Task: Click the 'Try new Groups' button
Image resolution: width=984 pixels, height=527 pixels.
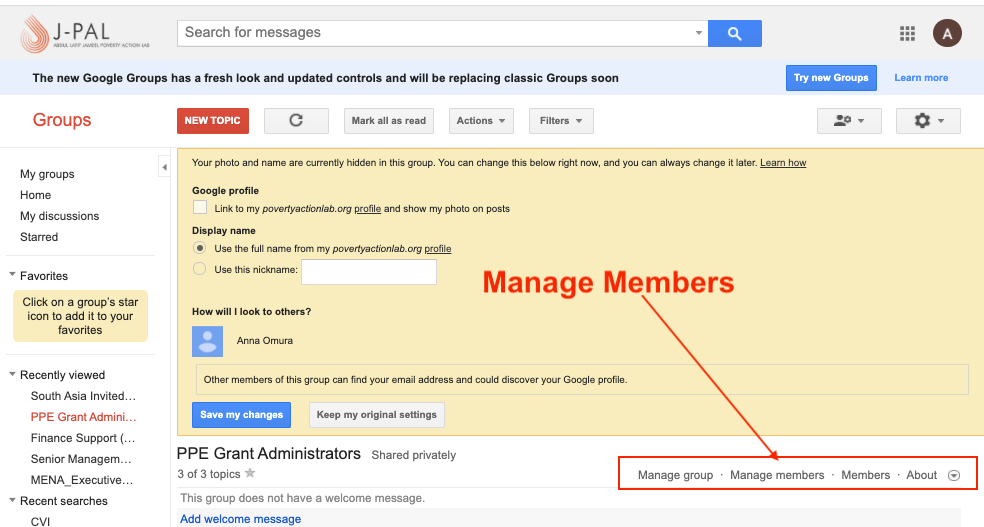Action: (831, 78)
